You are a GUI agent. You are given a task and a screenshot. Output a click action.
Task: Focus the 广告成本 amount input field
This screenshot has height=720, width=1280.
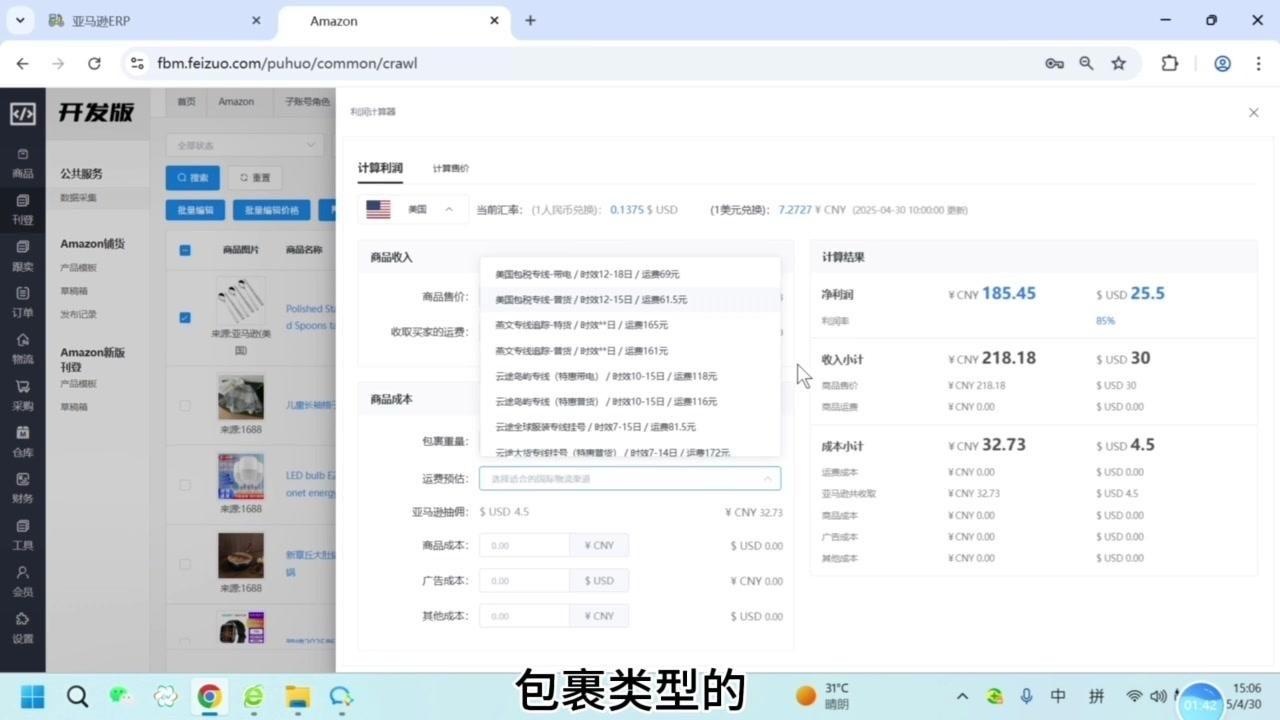(525, 581)
